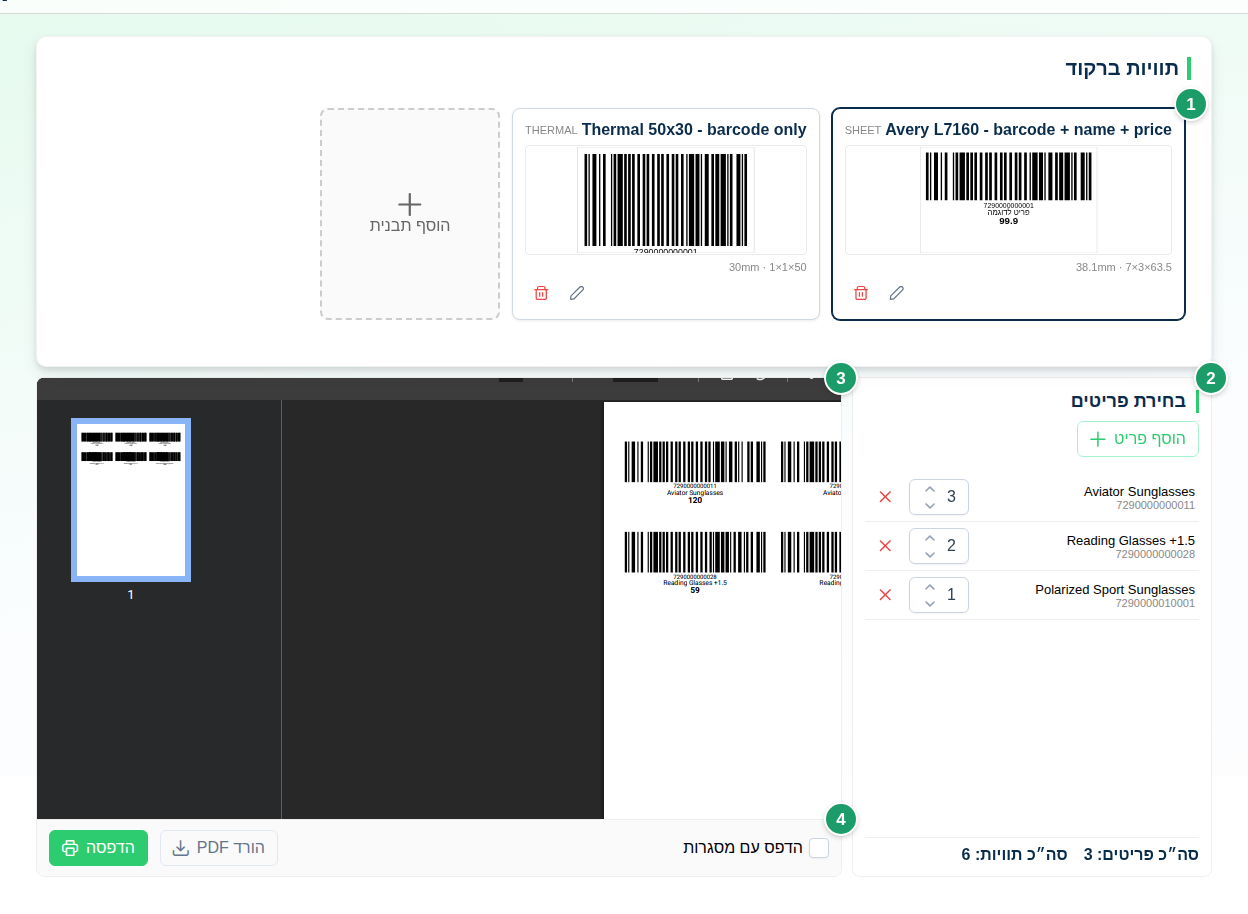Click the Polarized Sport Sunglasses item name
Image resolution: width=1248 pixels, height=914 pixels.
point(1115,590)
